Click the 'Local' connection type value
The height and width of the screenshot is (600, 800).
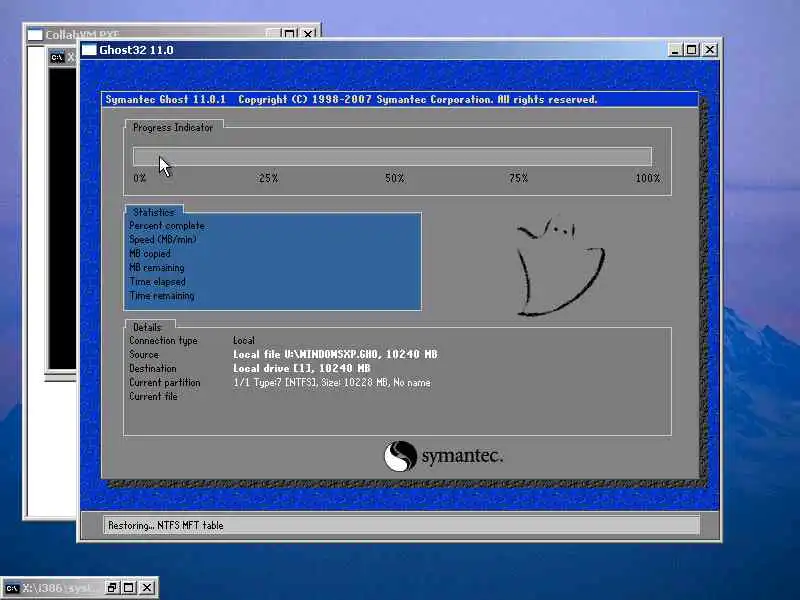[244, 340]
